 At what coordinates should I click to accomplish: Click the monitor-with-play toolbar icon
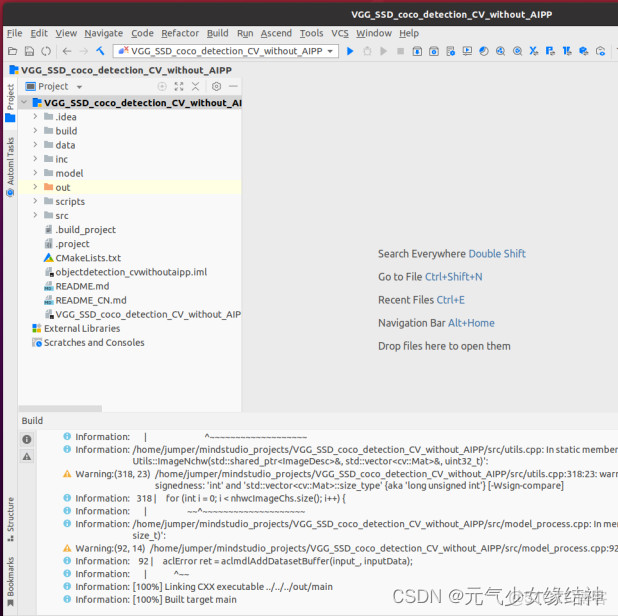click(467, 51)
